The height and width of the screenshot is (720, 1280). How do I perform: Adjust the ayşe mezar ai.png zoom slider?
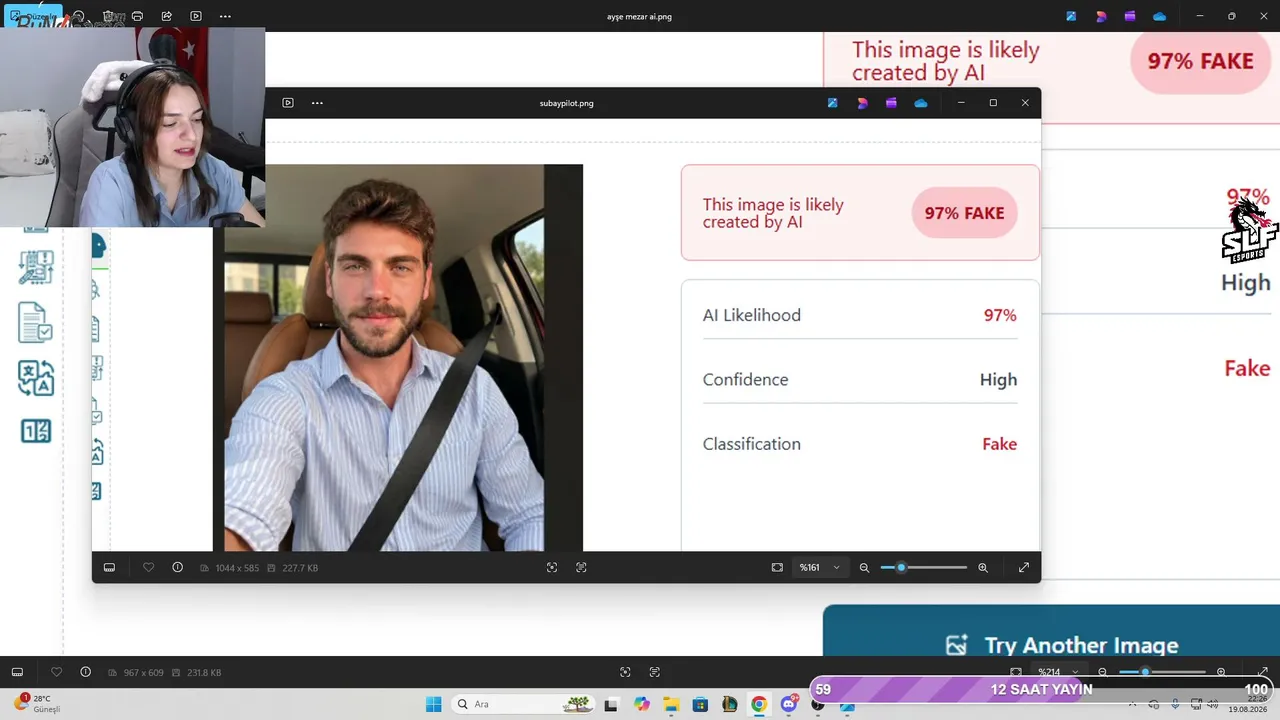click(x=1162, y=672)
